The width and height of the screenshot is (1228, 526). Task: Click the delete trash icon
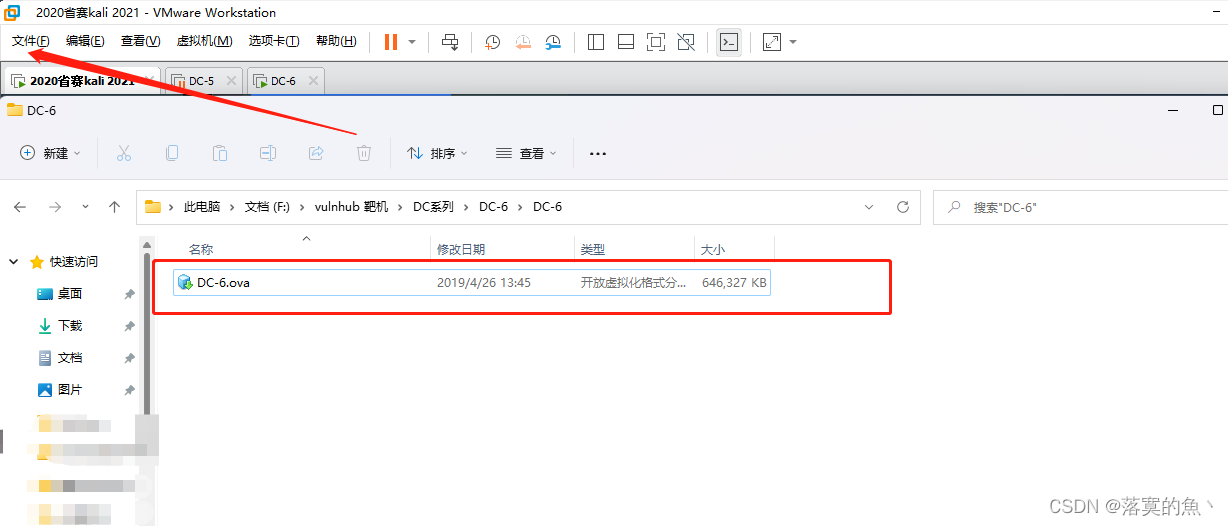364,153
